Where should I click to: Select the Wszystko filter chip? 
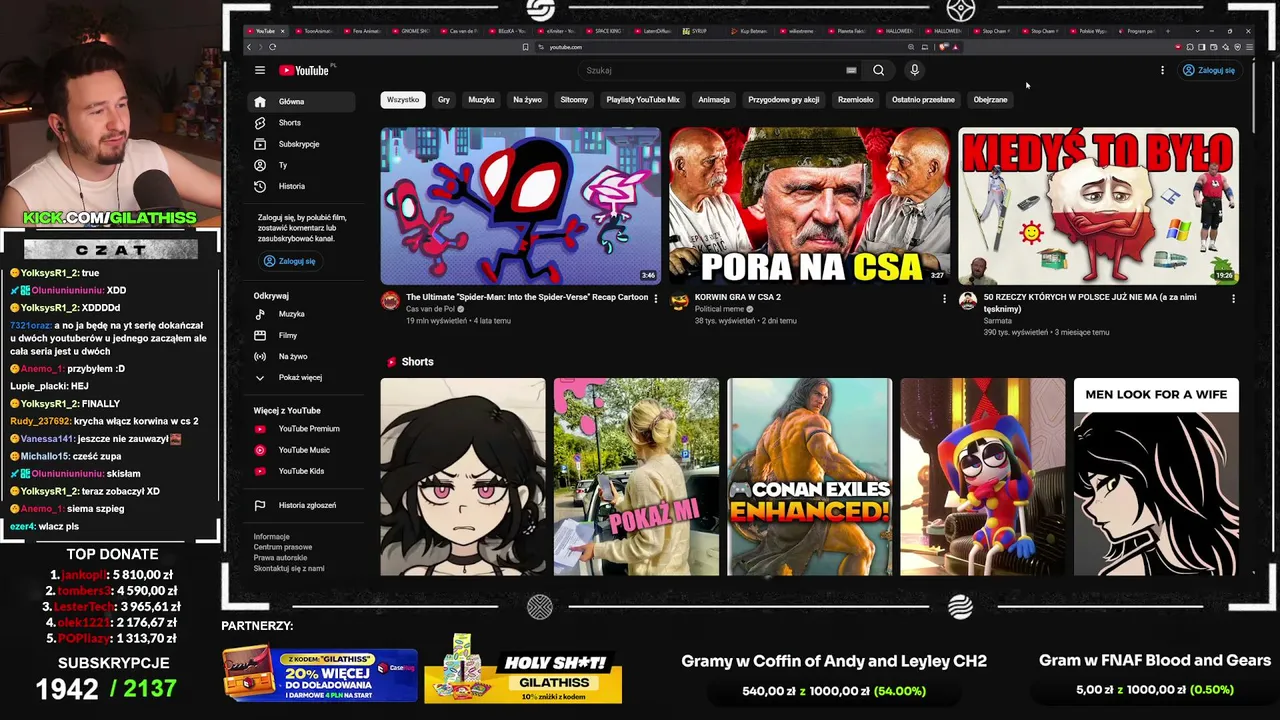[403, 100]
